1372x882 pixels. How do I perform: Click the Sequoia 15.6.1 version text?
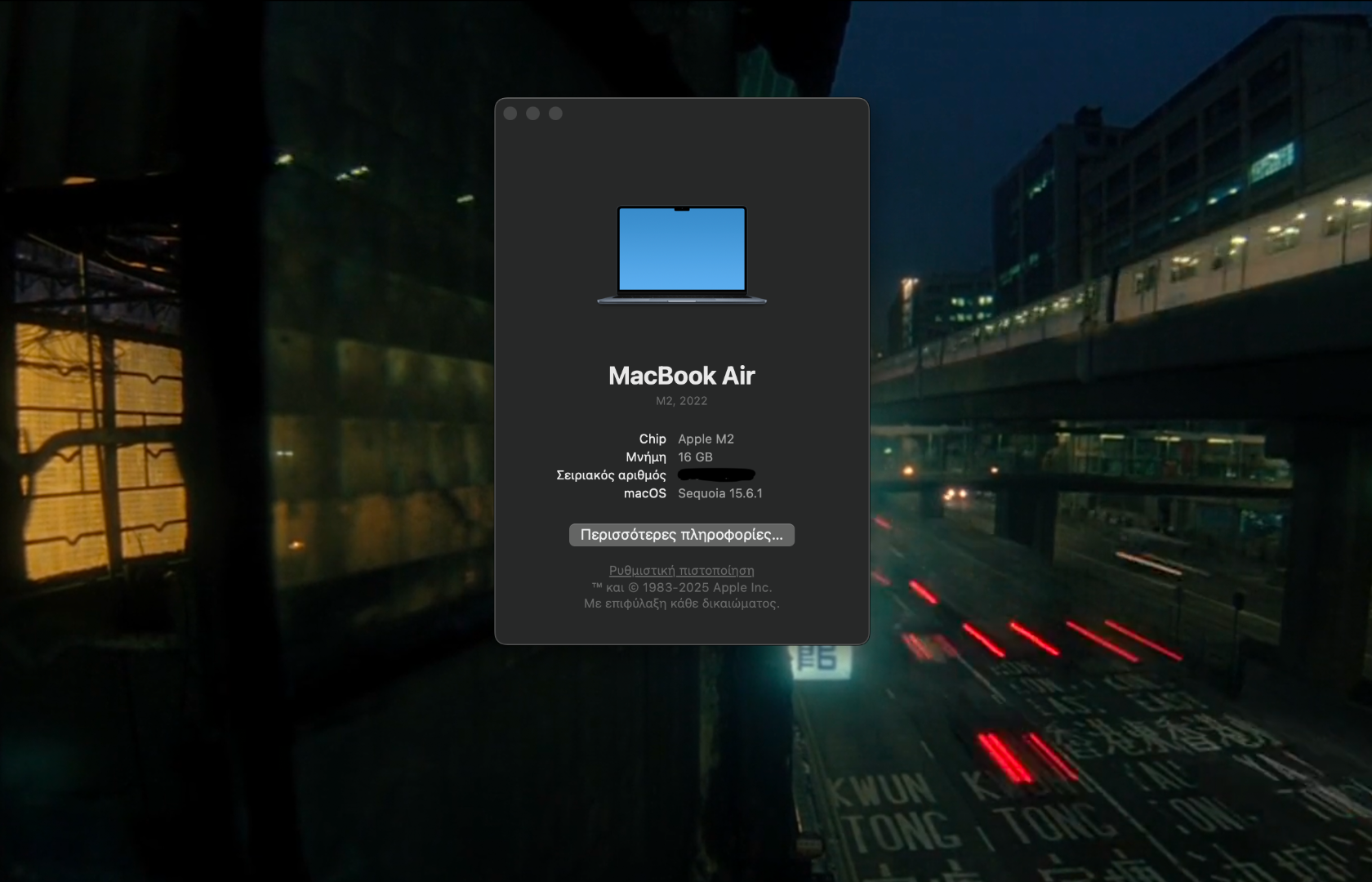719,493
